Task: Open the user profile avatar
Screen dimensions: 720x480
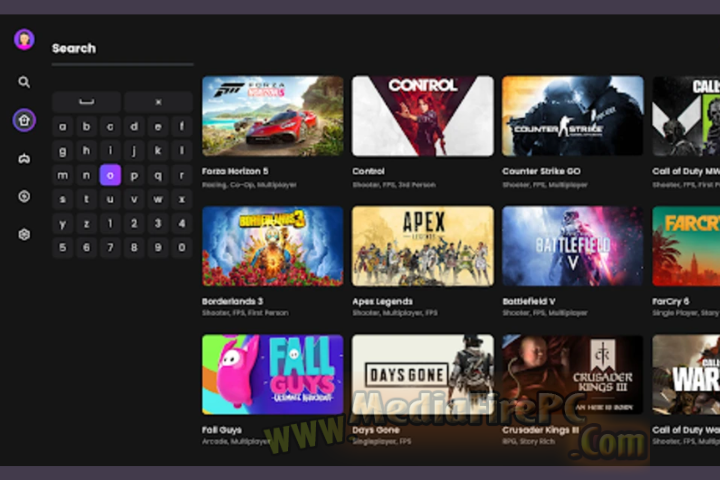Action: pos(24,40)
